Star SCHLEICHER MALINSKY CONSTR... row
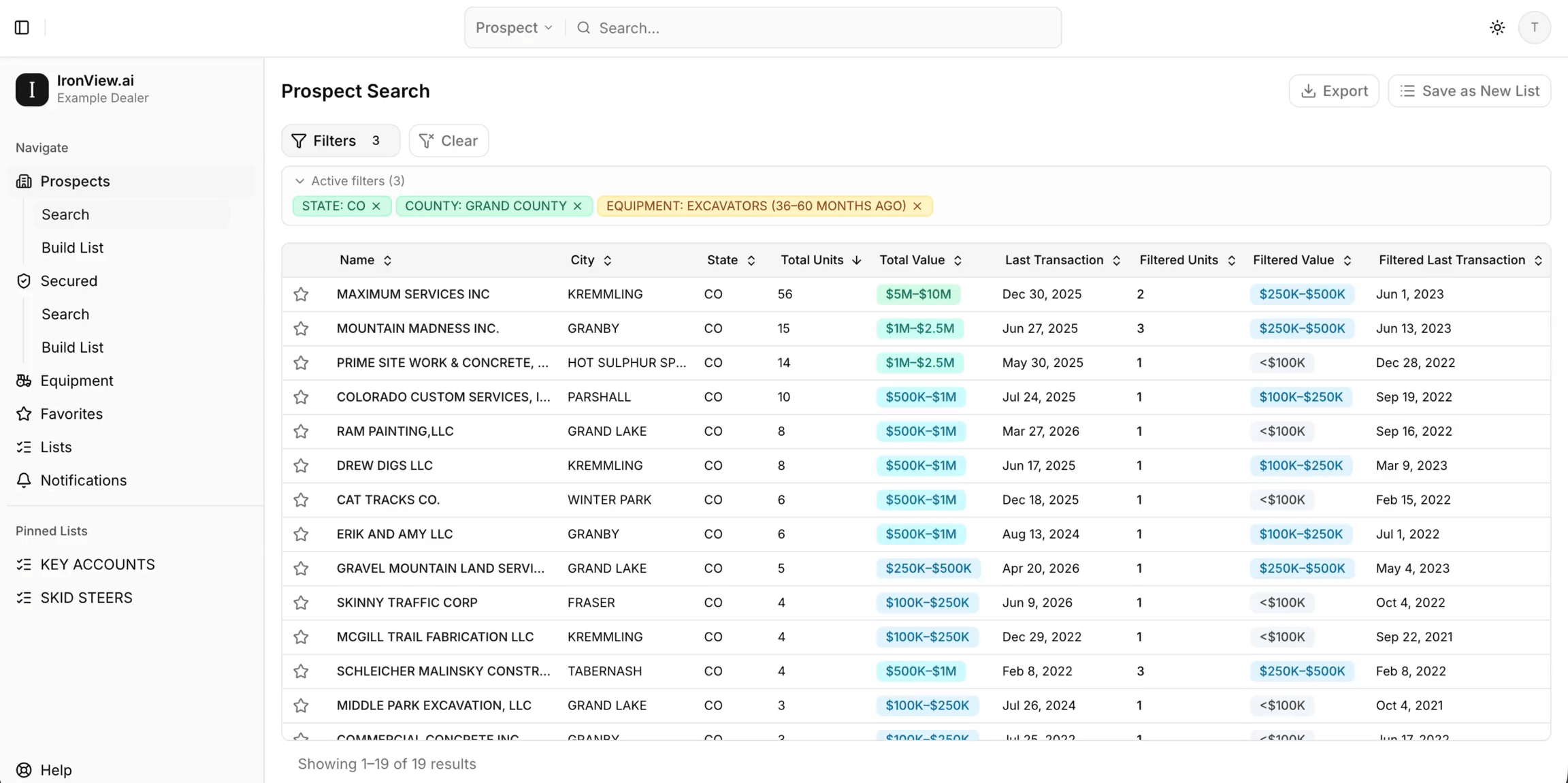 point(301,671)
